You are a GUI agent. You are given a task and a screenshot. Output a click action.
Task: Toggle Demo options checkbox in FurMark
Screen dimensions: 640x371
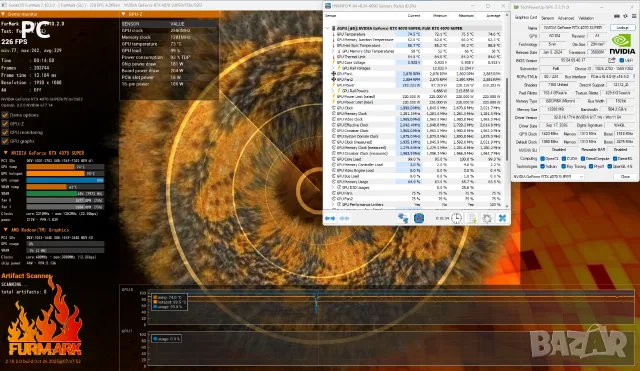click(x=5, y=115)
